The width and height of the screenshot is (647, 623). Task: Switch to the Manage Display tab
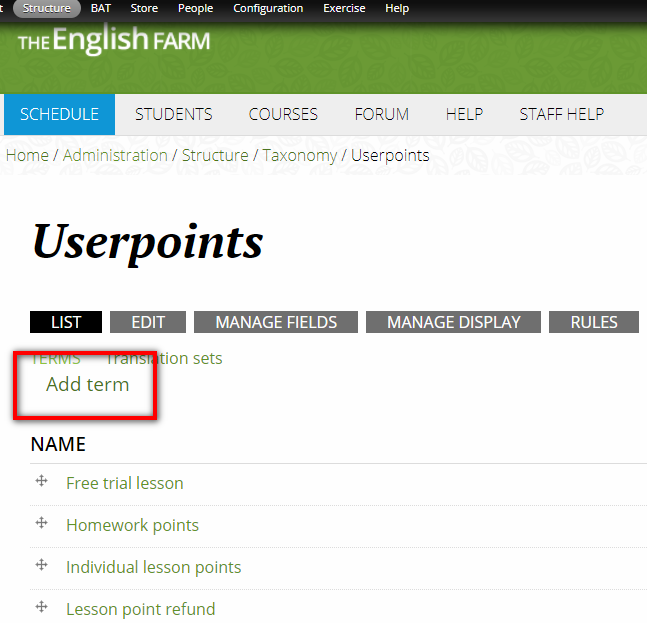coord(453,322)
